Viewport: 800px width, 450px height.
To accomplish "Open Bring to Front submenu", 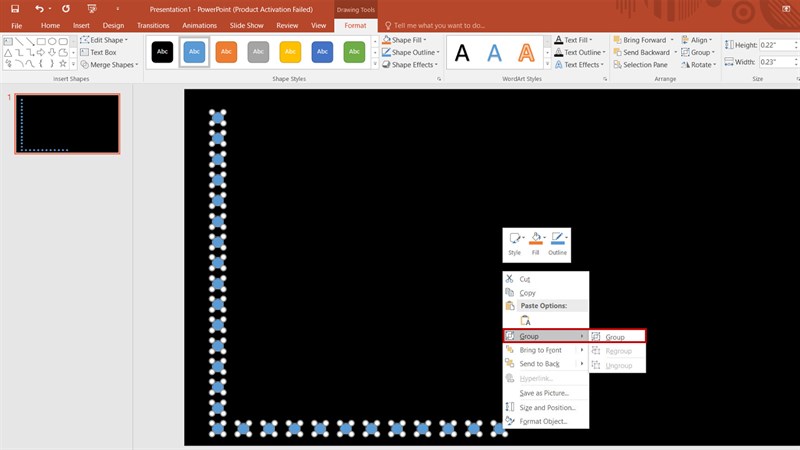I will click(545, 350).
